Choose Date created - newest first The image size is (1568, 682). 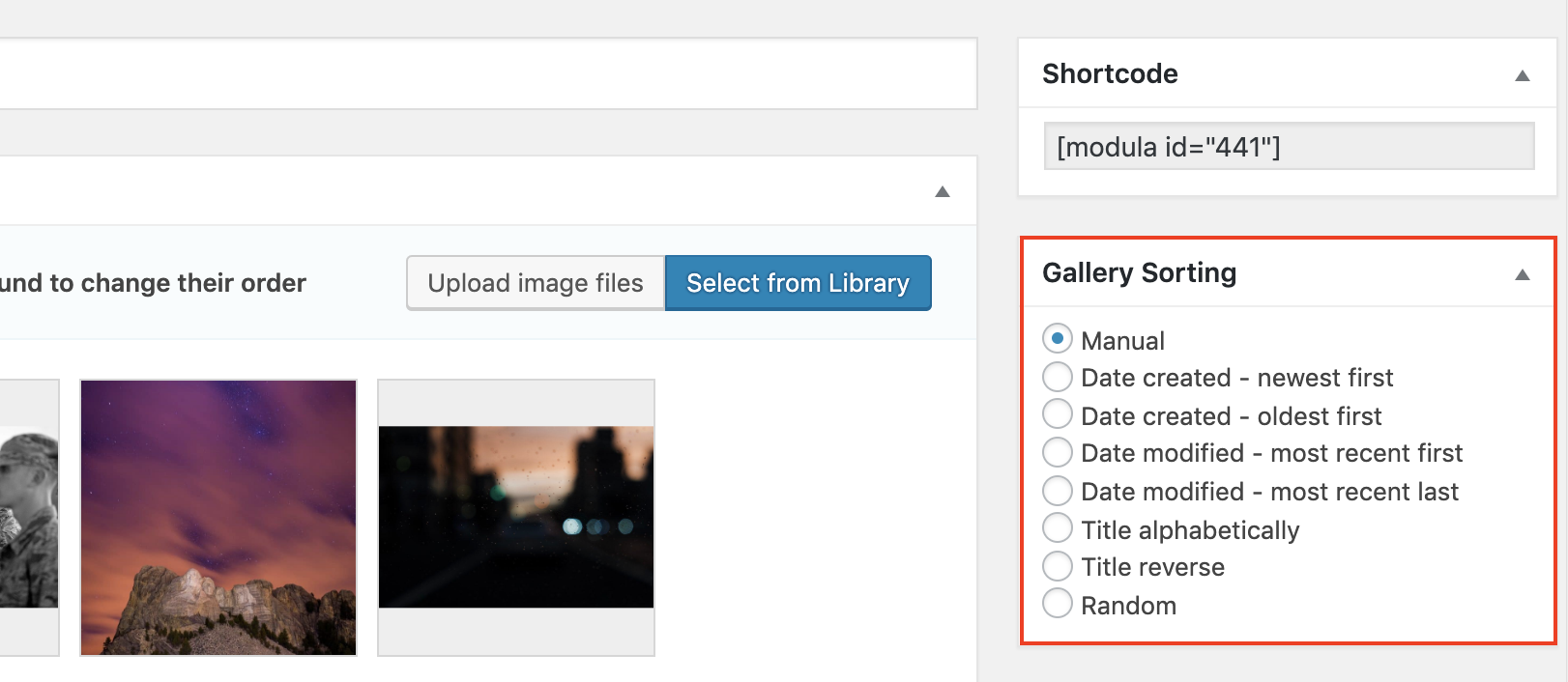tap(1058, 377)
